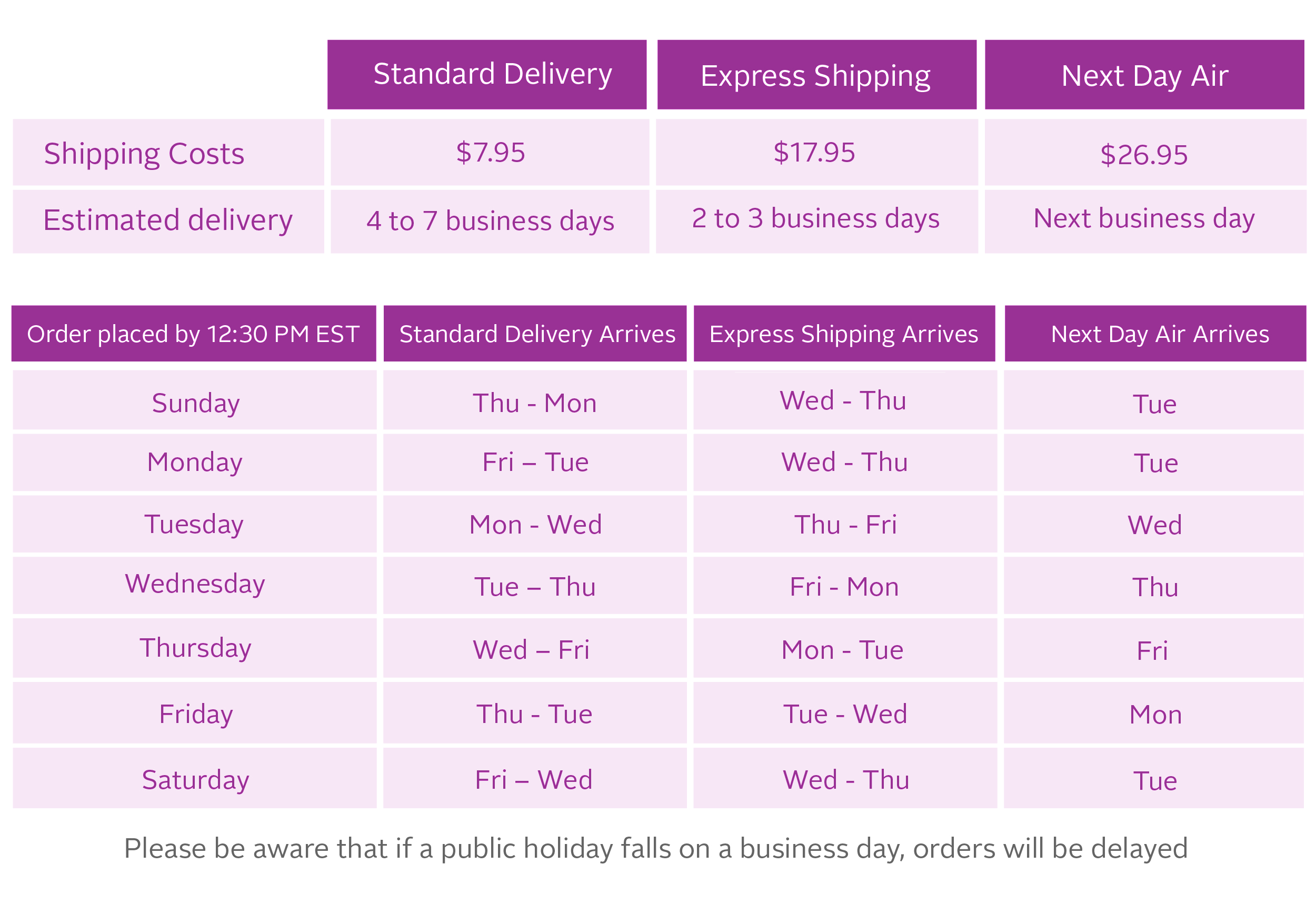Click the Next business day cell
The image size is (1316, 904).
(1143, 219)
